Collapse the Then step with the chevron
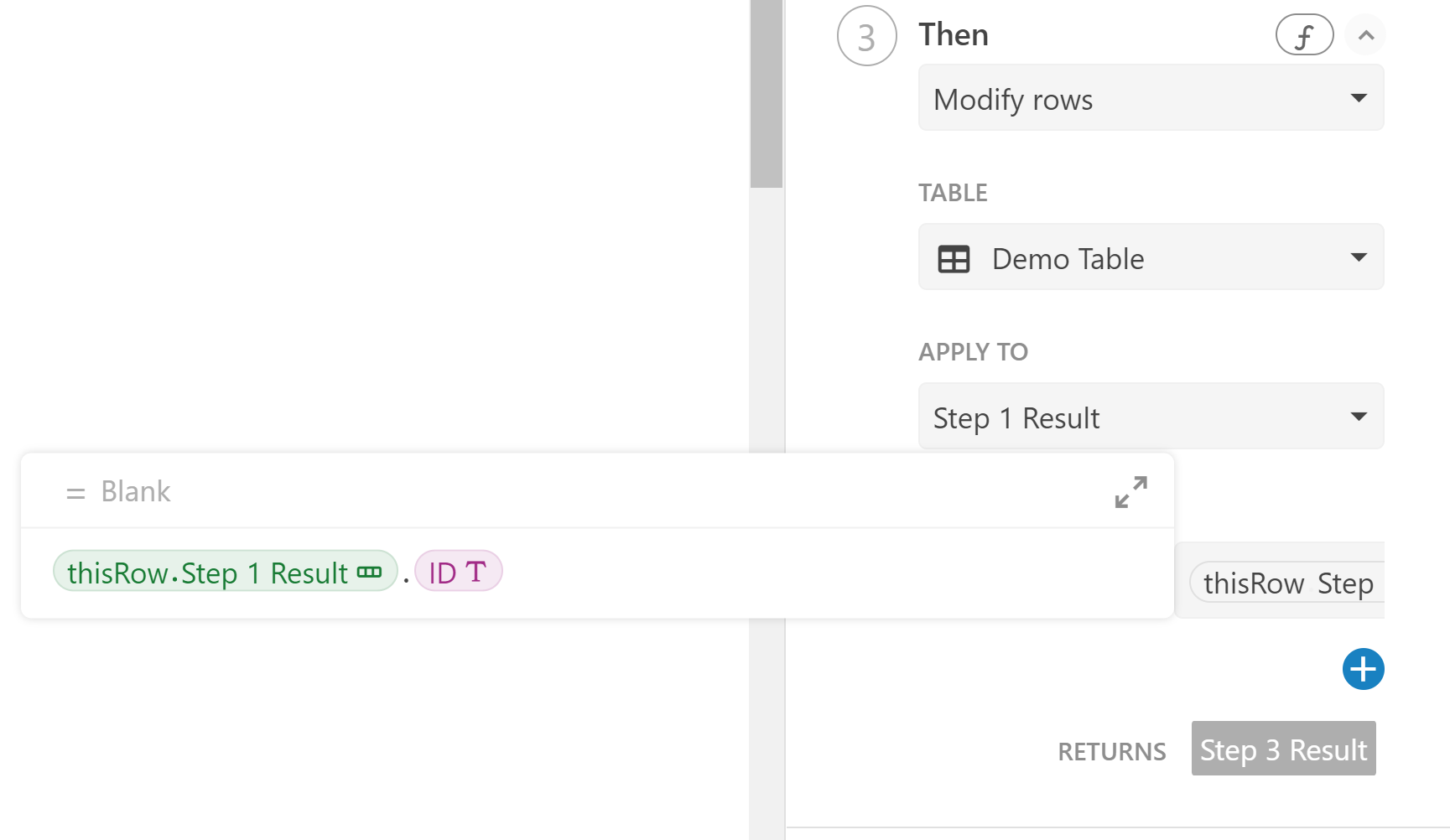Image resolution: width=1450 pixels, height=840 pixels. (1364, 34)
